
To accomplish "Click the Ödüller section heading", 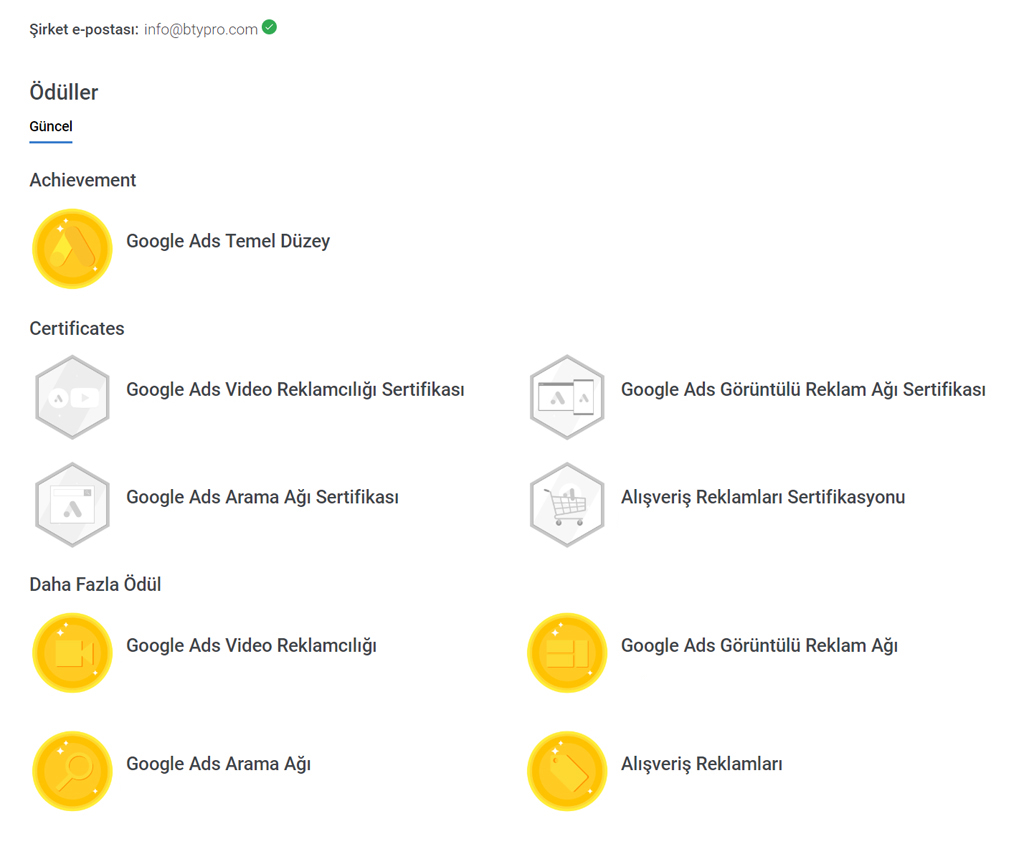I will [64, 92].
